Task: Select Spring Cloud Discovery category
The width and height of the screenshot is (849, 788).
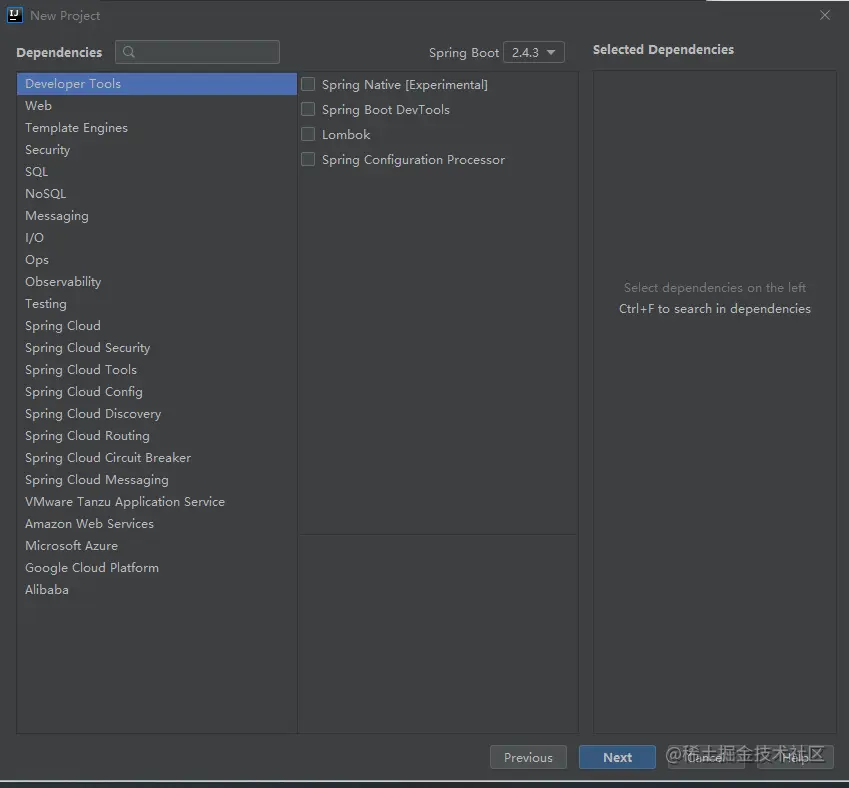Action: (156, 414)
